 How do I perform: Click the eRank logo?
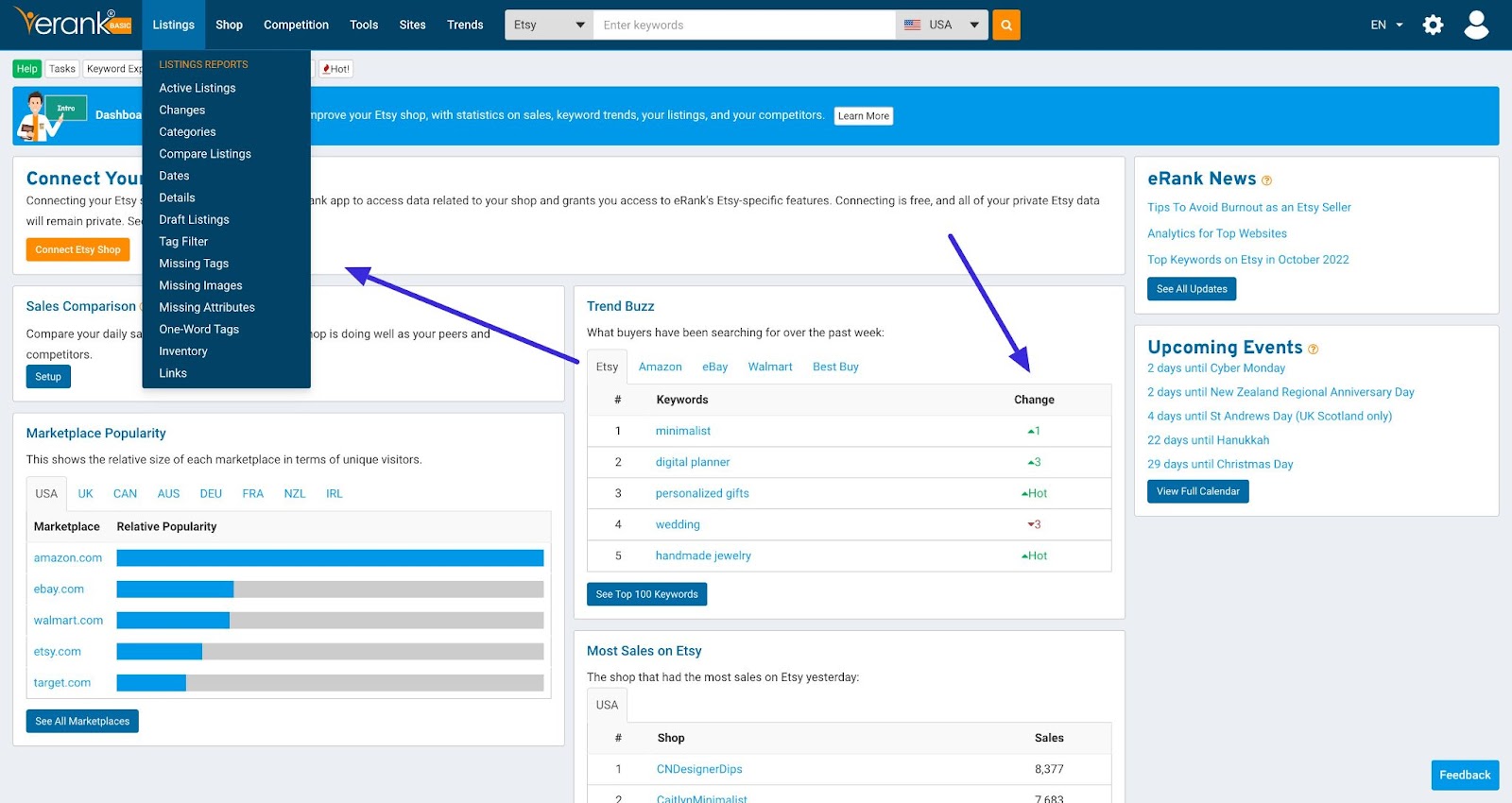click(73, 22)
